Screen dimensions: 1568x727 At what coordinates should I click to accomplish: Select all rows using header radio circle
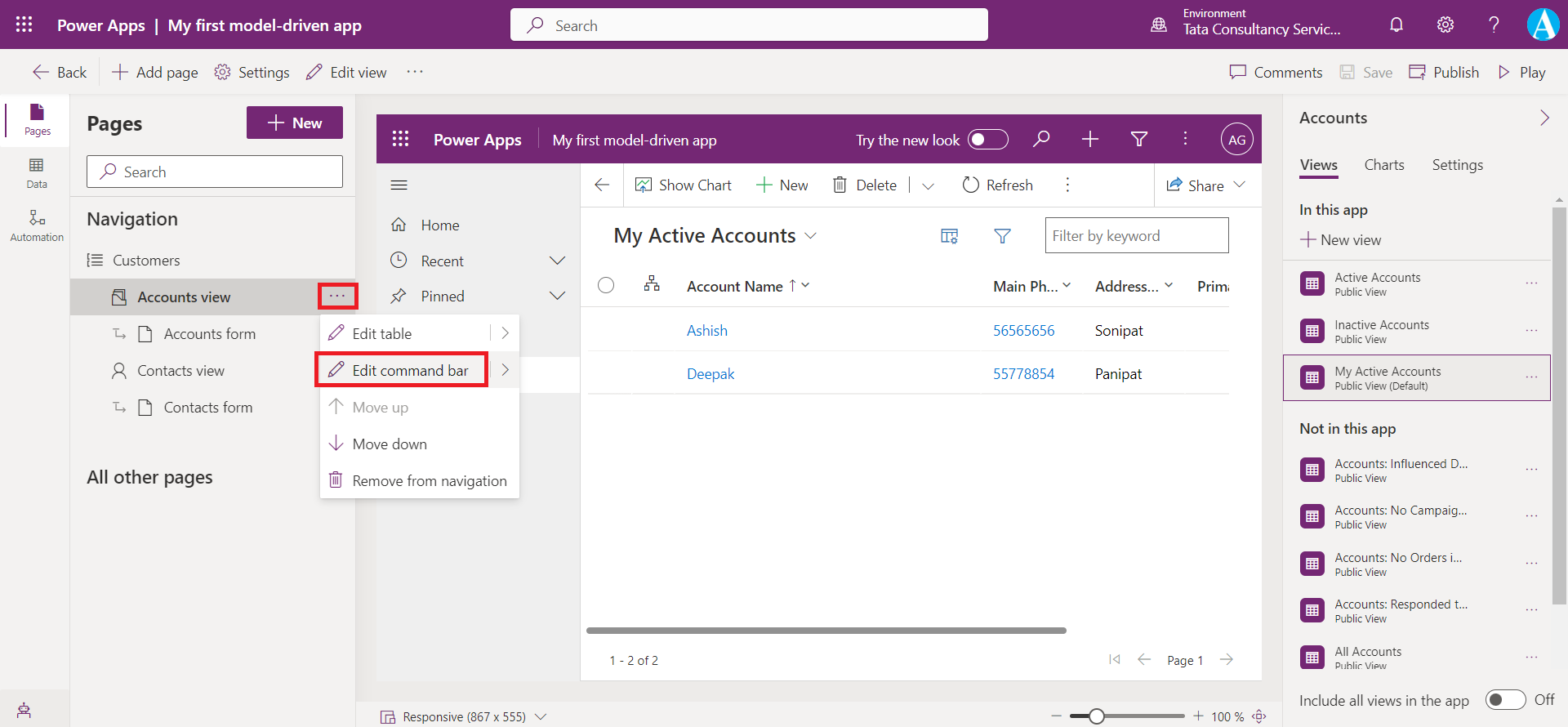pos(606,285)
